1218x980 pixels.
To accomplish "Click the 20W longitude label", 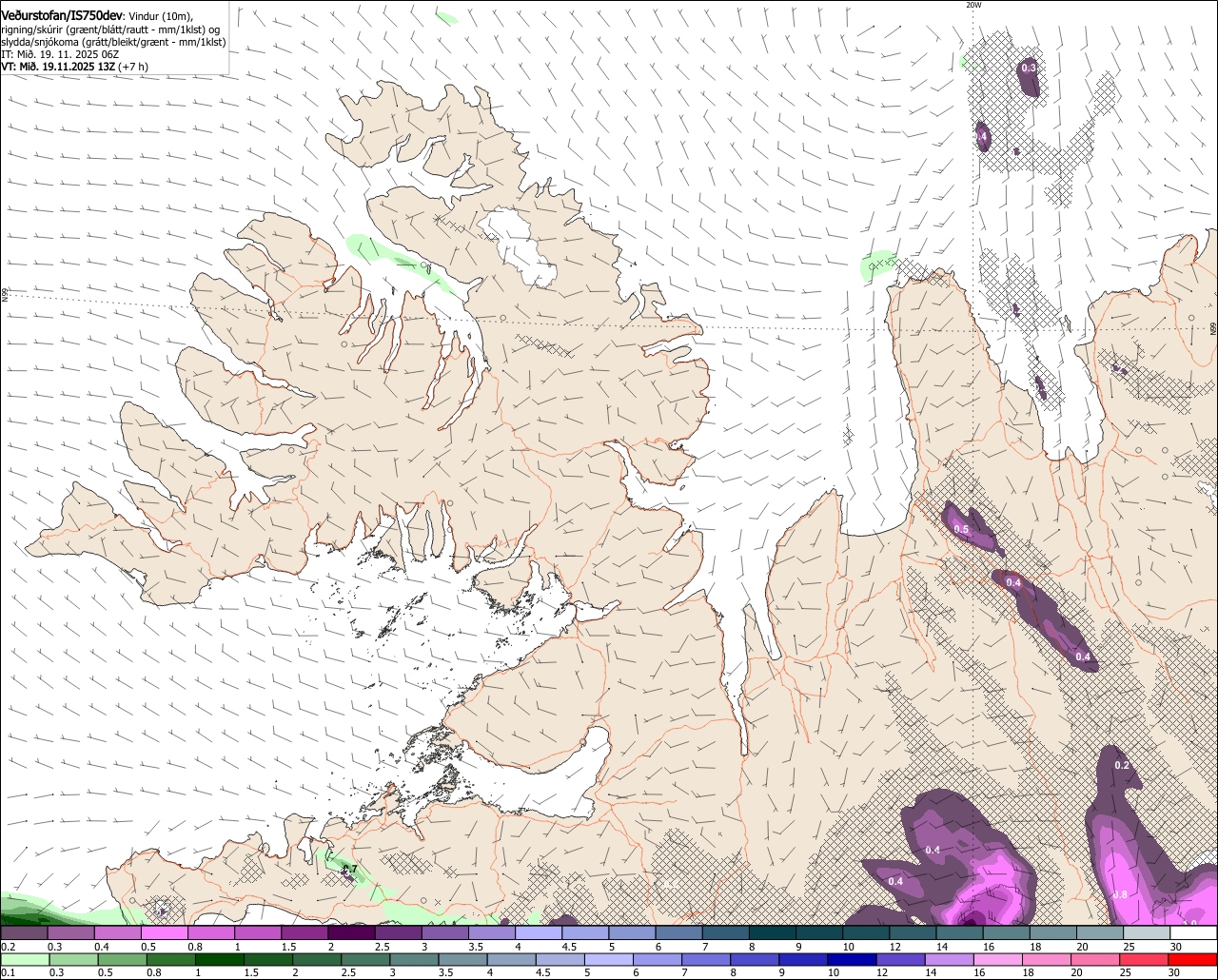I will coord(972,5).
